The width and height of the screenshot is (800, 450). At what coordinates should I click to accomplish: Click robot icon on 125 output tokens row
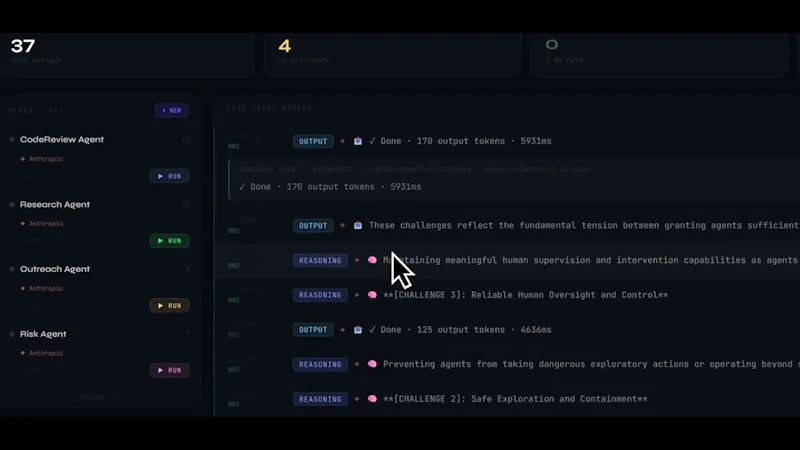358,330
